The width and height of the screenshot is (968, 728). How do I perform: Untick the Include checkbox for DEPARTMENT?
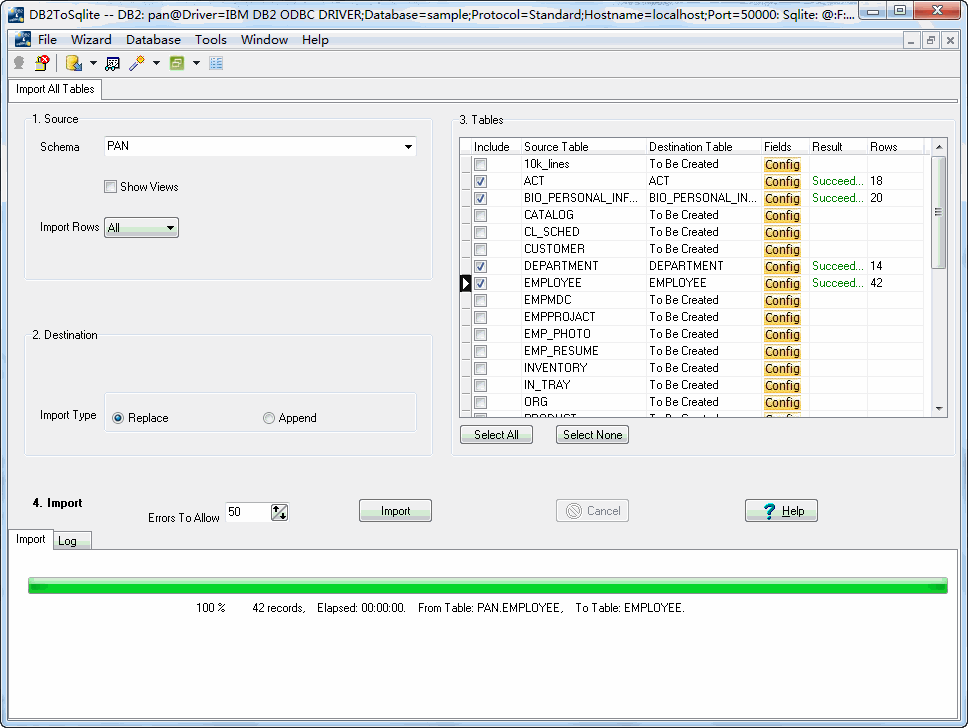pos(480,266)
